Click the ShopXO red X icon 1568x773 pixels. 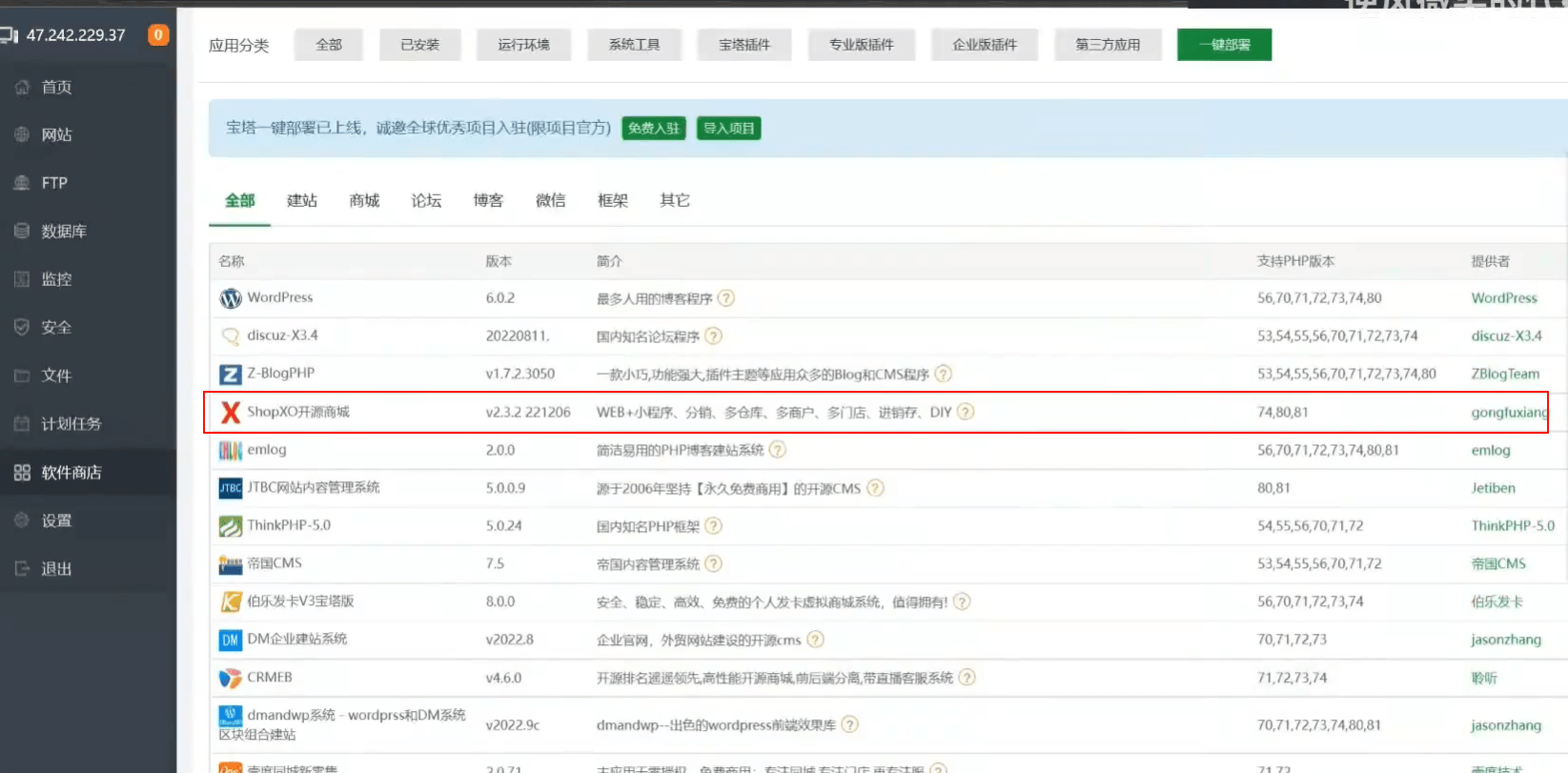231,412
